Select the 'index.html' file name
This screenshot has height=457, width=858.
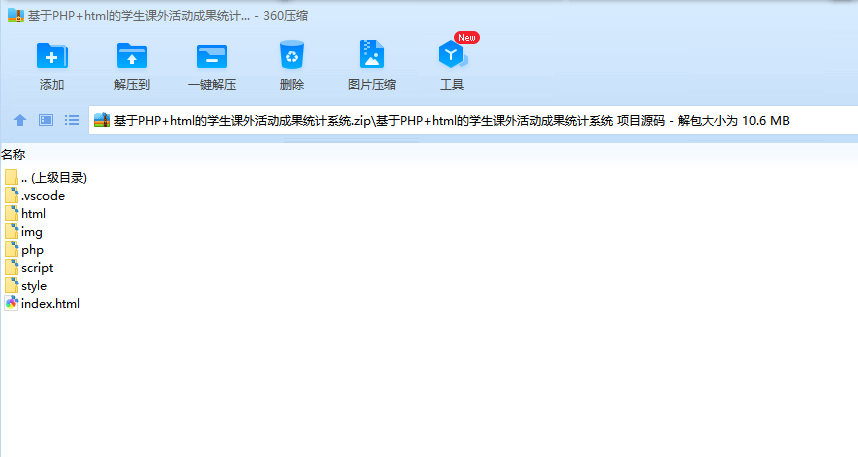pyautogui.click(x=50, y=303)
